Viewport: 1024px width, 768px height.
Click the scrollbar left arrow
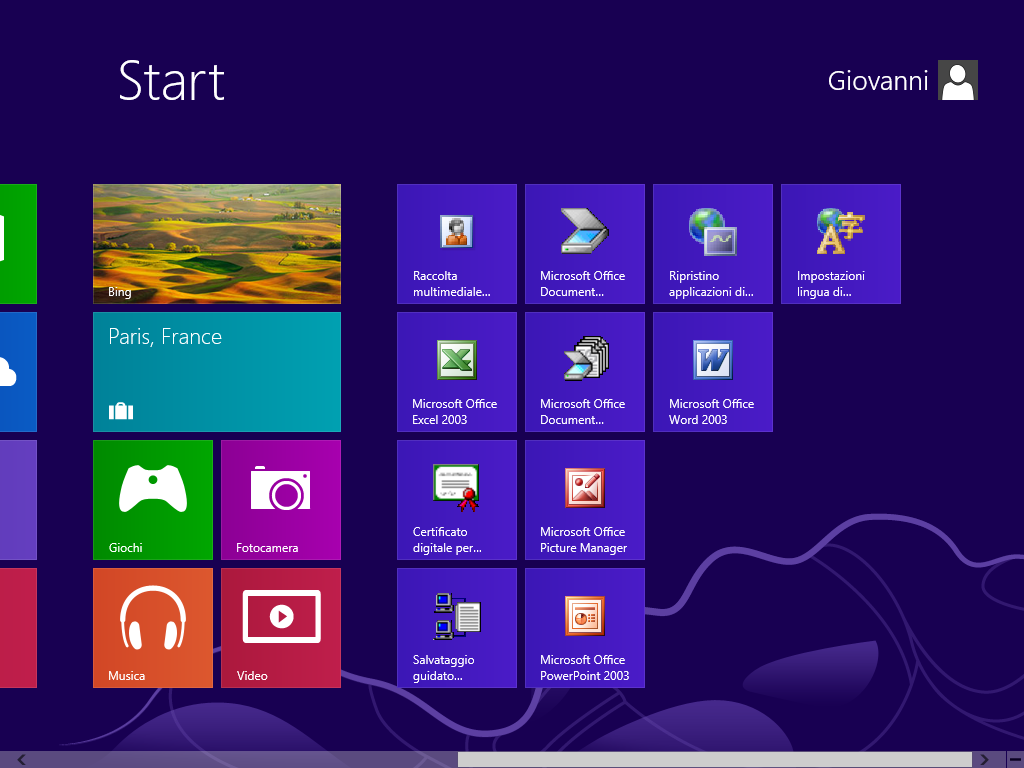[x=21, y=760]
